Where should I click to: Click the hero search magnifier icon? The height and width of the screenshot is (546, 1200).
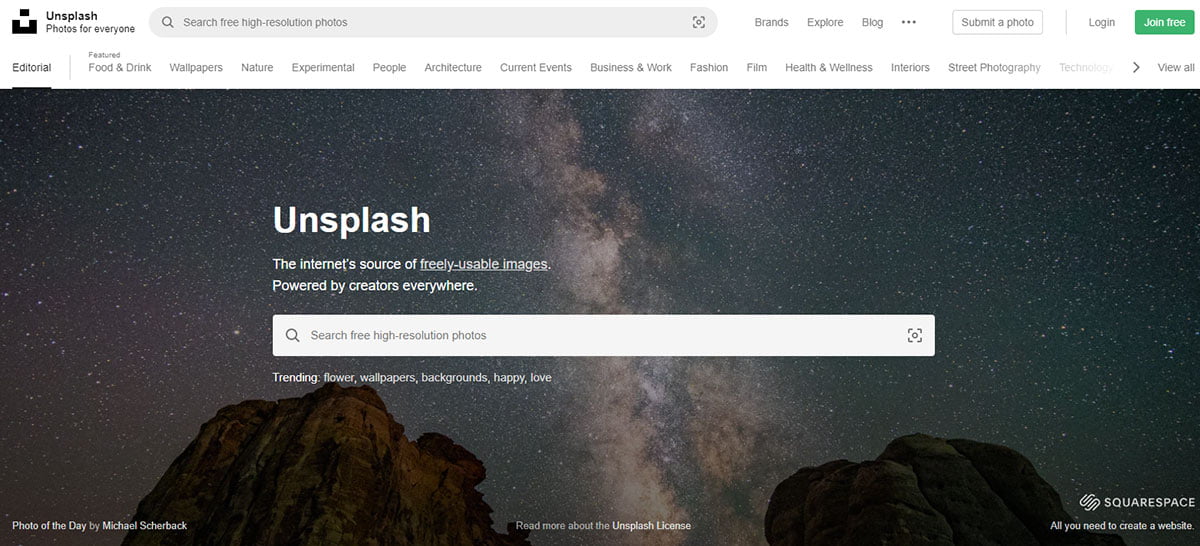(x=292, y=336)
